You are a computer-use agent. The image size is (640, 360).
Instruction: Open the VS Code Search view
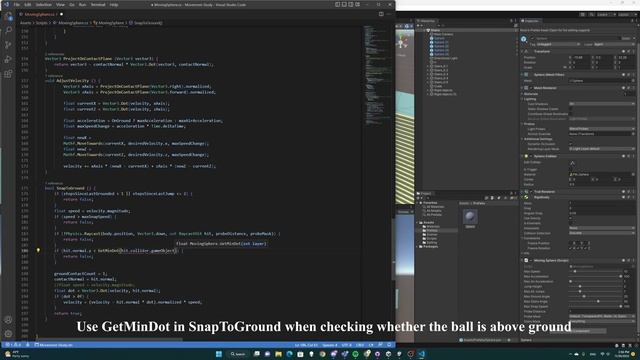coord(8,31)
